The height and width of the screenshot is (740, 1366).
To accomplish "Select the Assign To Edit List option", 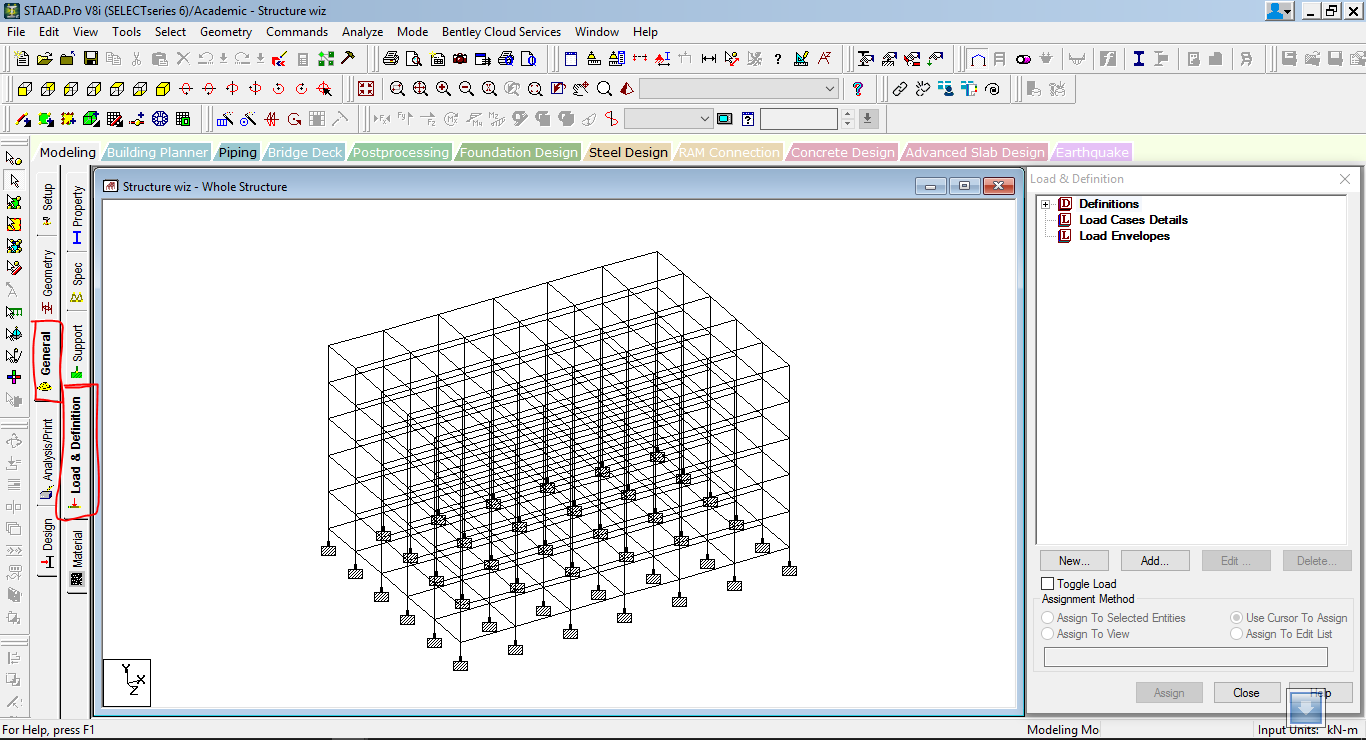I will (1236, 634).
